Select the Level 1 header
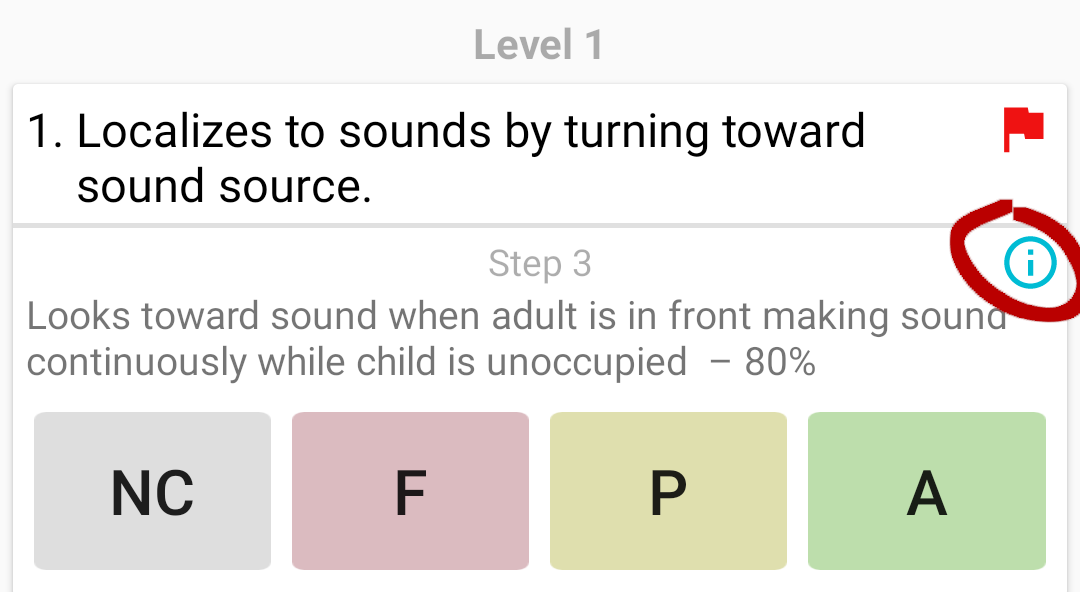This screenshot has height=592, width=1080. (539, 43)
